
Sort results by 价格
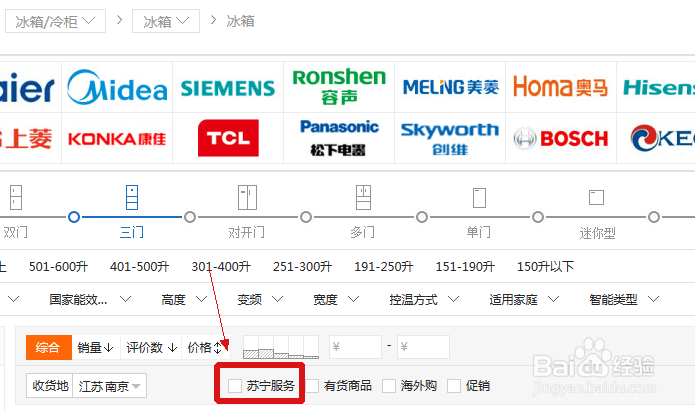coord(205,347)
